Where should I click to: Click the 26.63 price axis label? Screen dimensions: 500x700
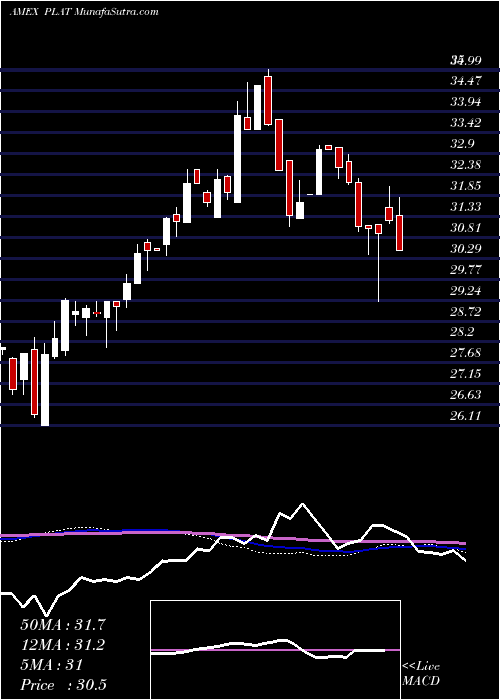tap(466, 395)
